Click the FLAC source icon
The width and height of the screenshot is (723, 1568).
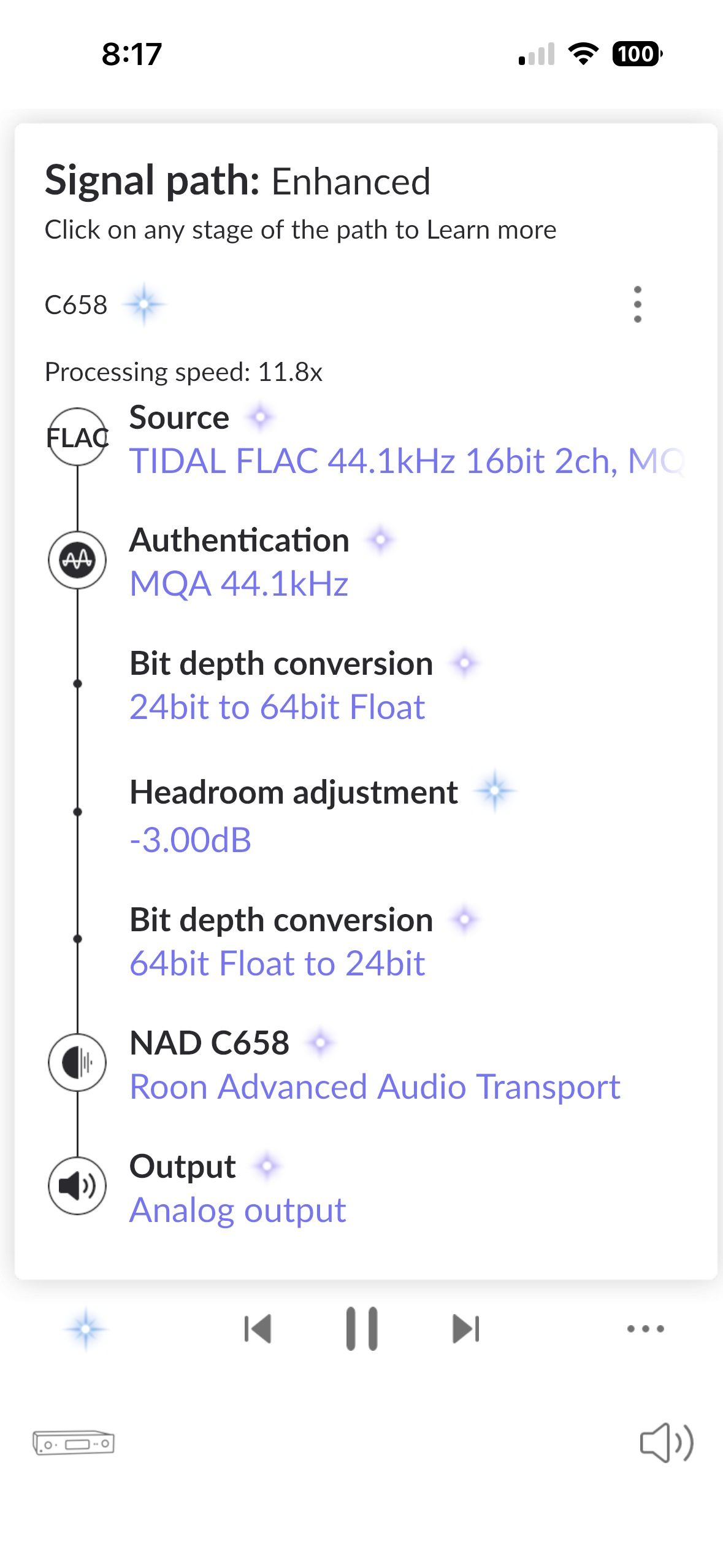click(77, 436)
